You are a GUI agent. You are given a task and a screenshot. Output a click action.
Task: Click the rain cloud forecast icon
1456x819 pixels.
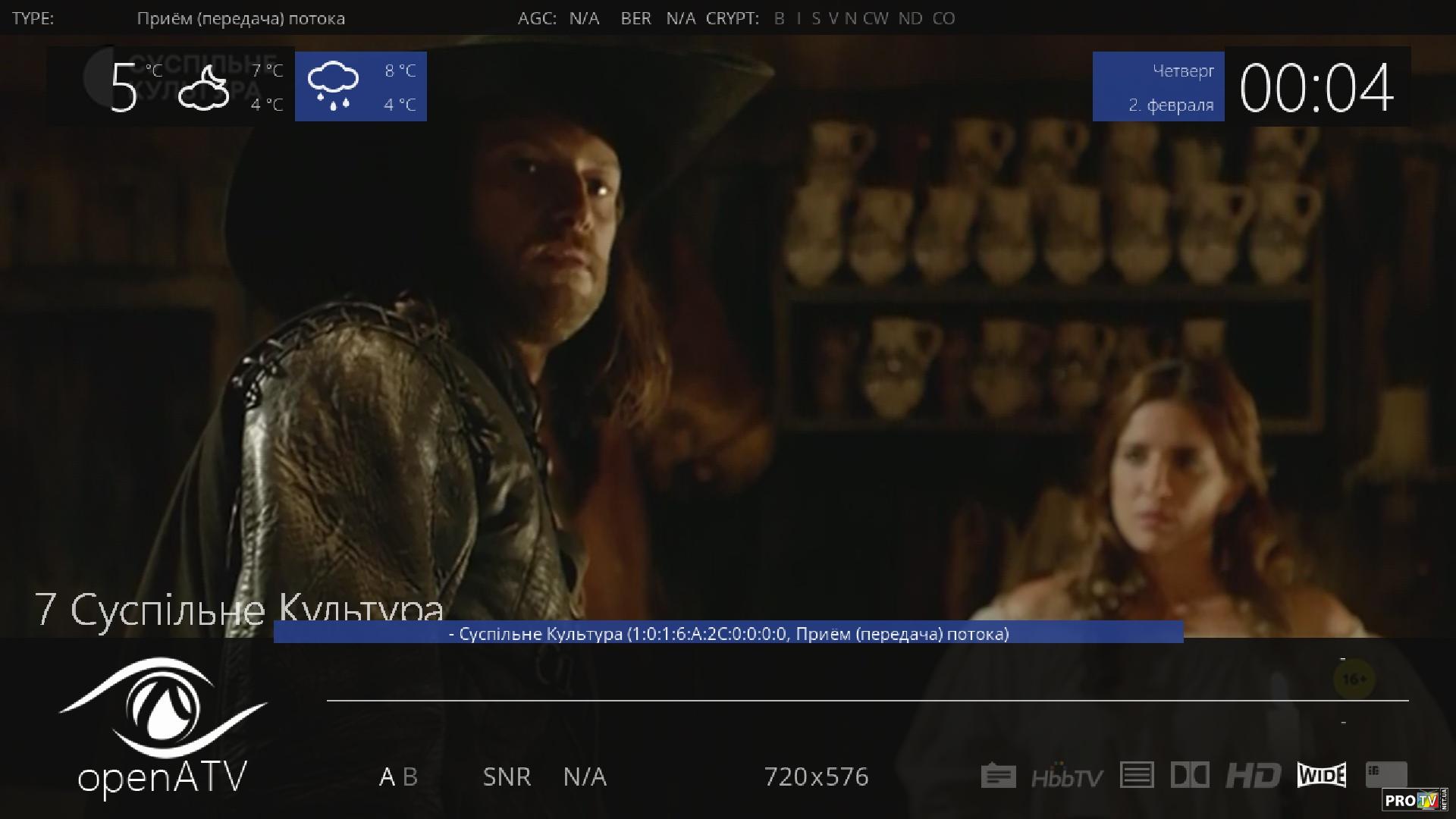333,86
